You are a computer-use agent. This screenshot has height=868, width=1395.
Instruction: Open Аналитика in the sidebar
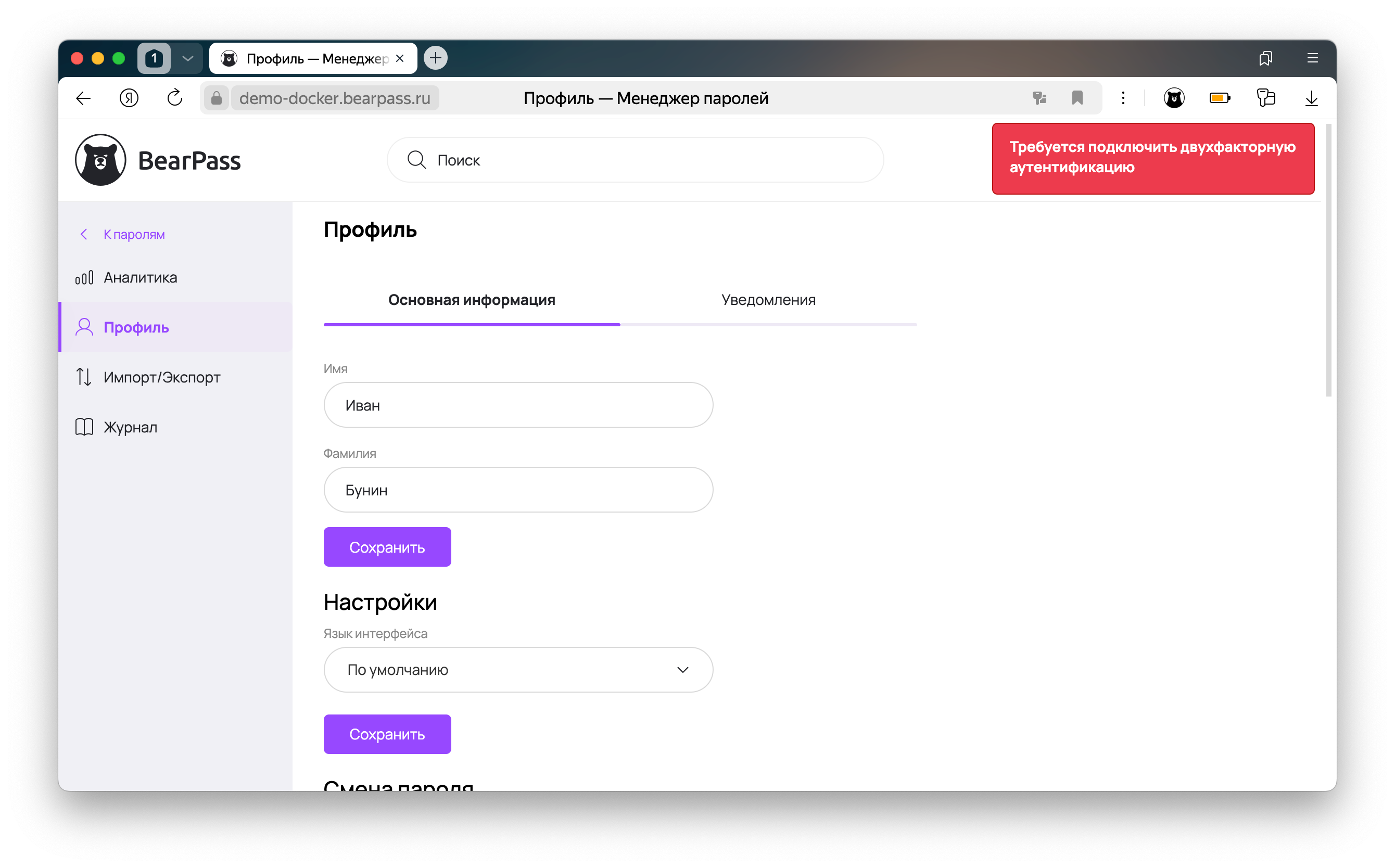point(140,278)
